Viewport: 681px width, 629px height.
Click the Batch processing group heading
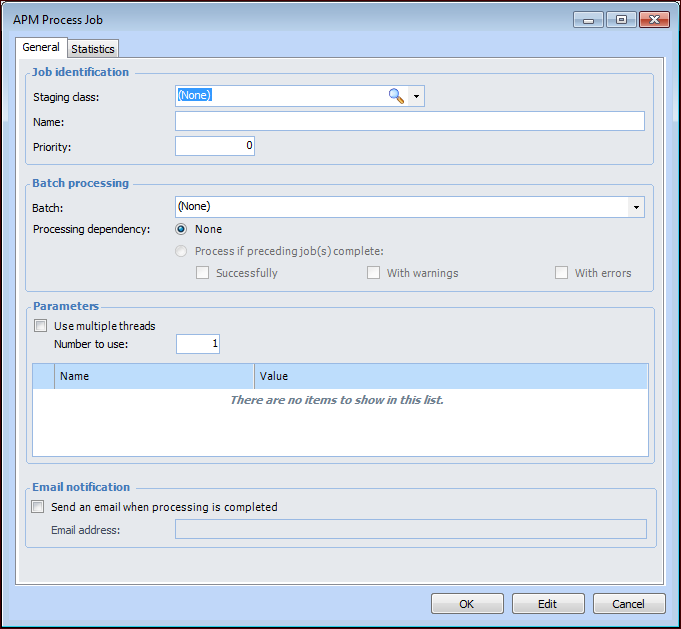point(80,183)
